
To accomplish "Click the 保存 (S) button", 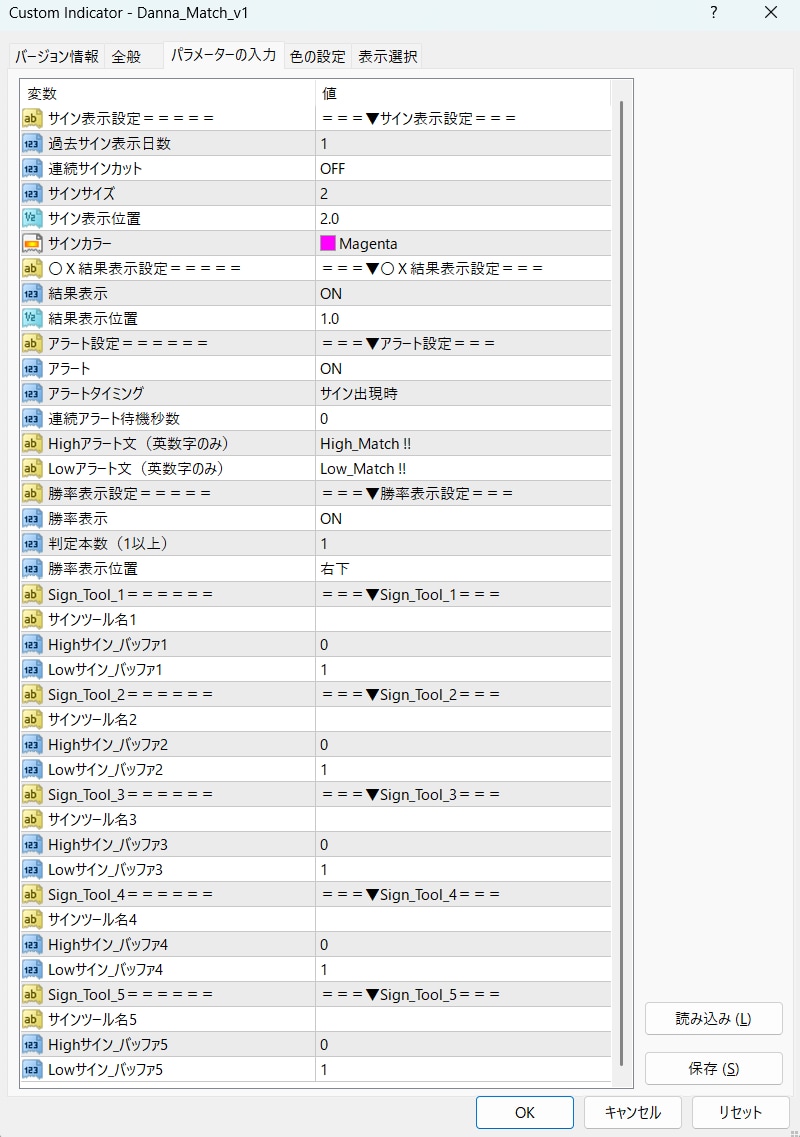I will [714, 1069].
